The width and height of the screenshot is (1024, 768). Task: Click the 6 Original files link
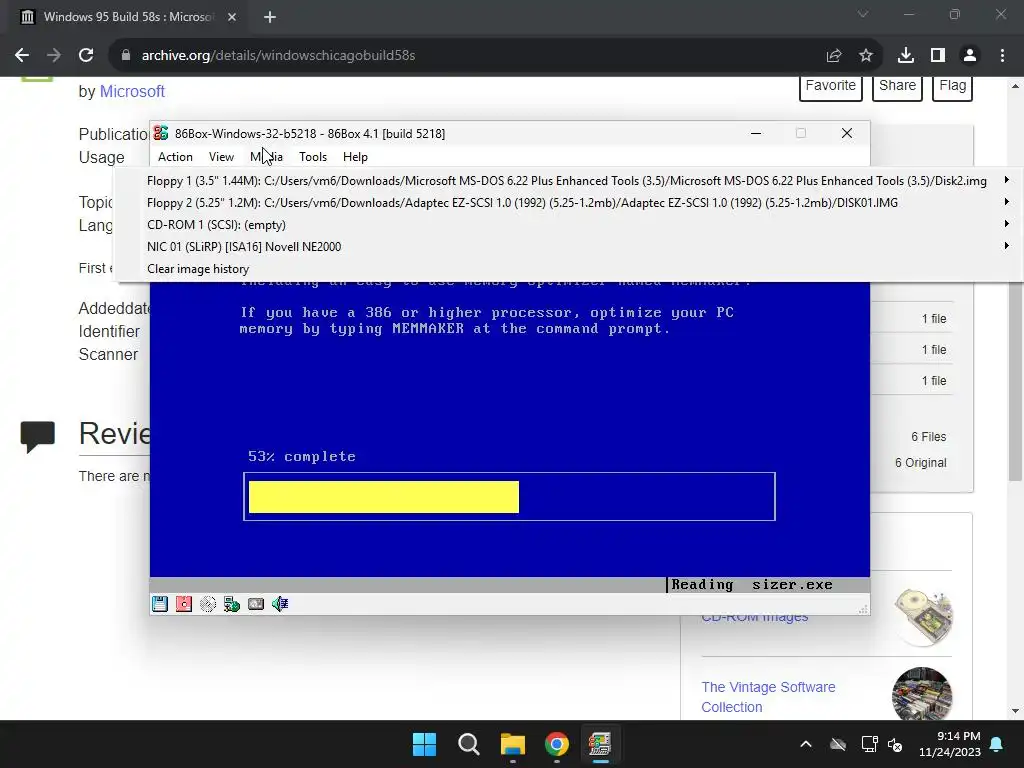(x=920, y=462)
